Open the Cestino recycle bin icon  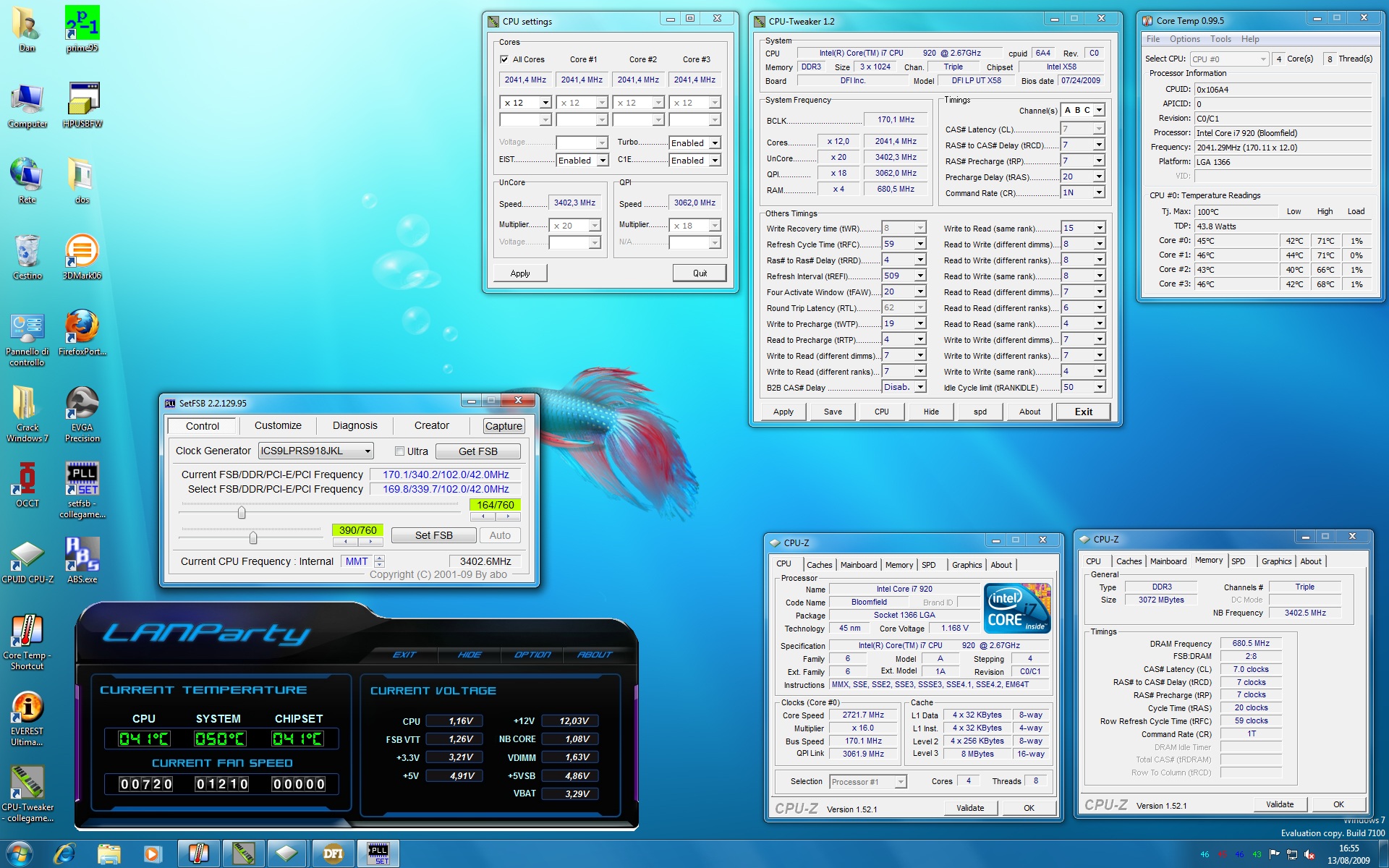coord(27,257)
